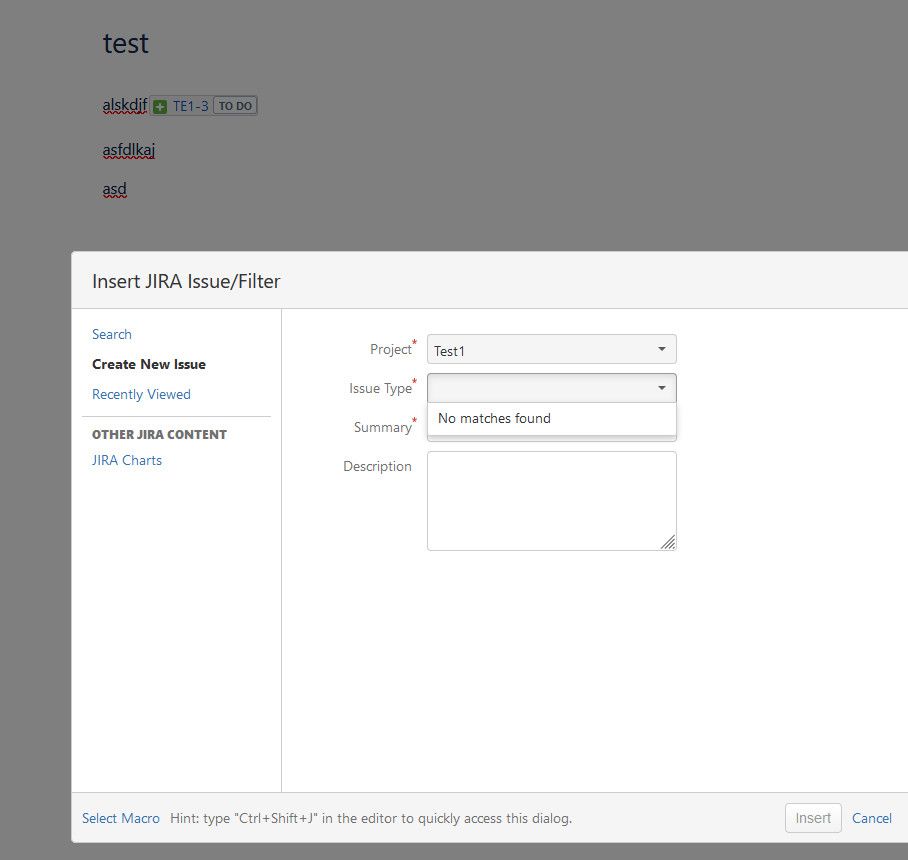
Task: Go to JIRA Charts in sidebar
Action: (x=127, y=460)
